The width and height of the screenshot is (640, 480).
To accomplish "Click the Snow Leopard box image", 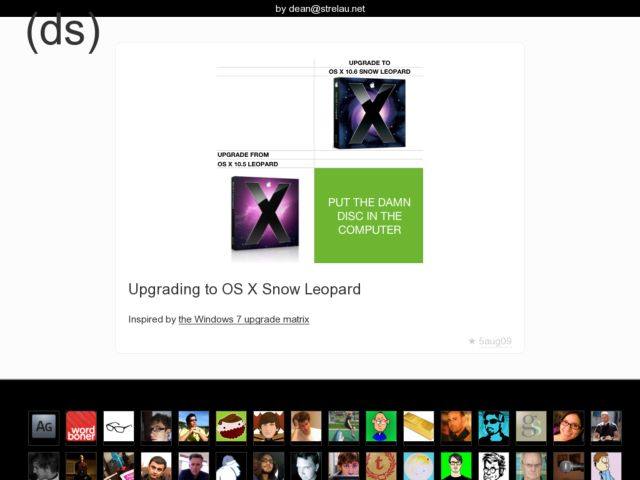I will tap(368, 113).
